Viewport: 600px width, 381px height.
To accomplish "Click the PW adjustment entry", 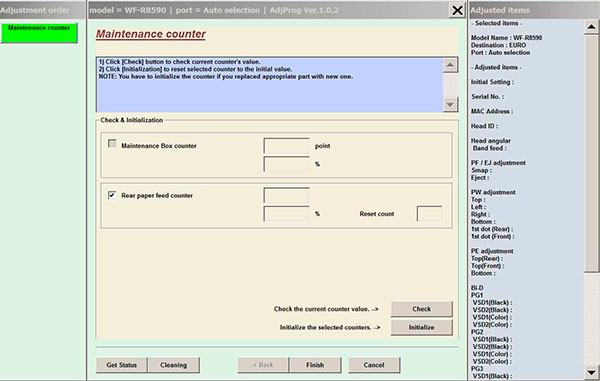I will click(x=493, y=192).
